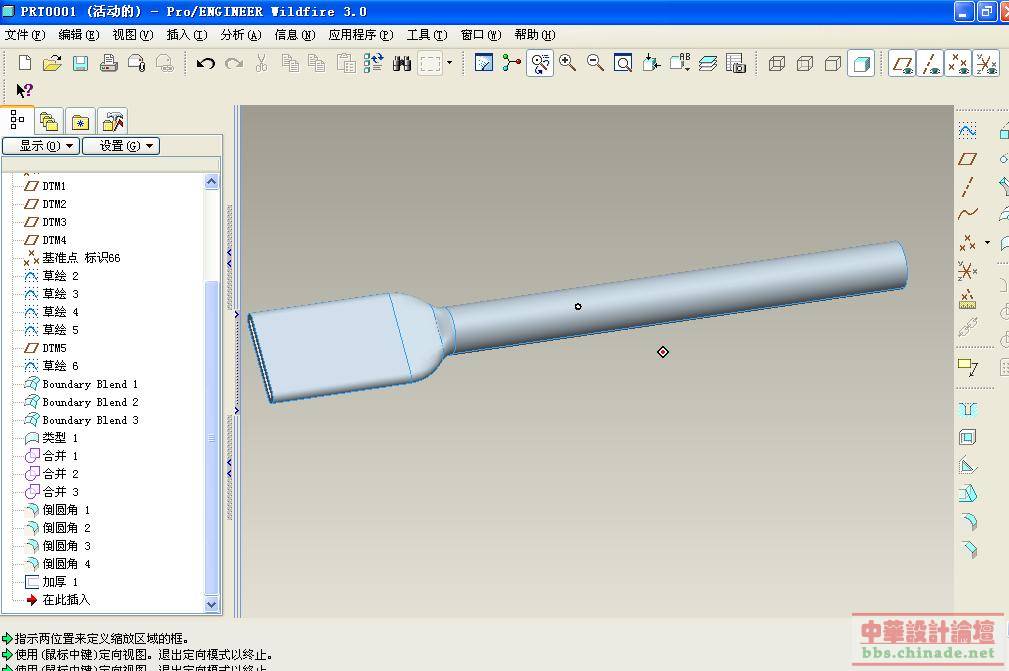Open the saved view list
This screenshot has height=671, width=1009.
tap(680, 63)
